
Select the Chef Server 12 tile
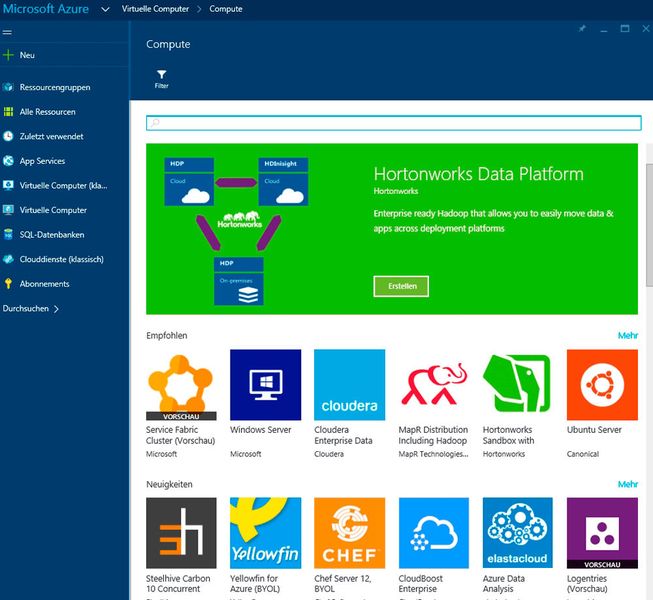349,533
